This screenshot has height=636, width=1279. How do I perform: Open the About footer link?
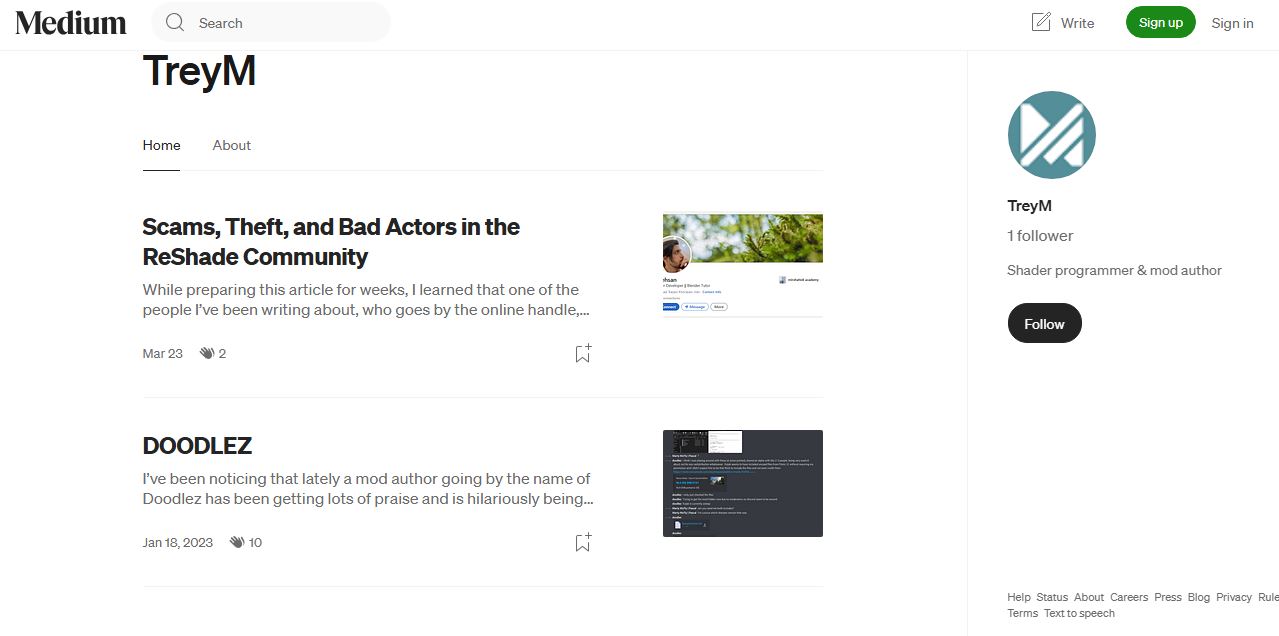(1089, 597)
